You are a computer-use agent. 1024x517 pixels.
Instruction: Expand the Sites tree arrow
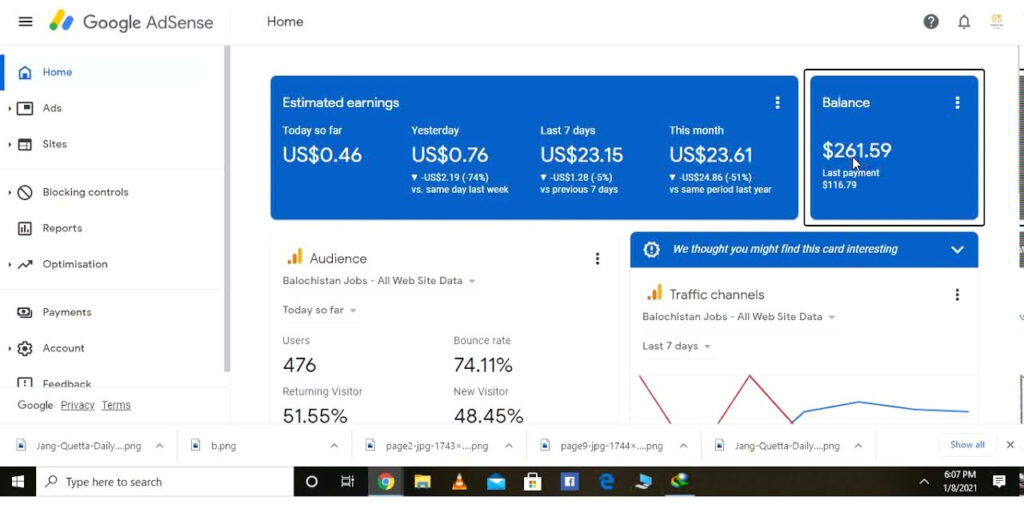9,144
